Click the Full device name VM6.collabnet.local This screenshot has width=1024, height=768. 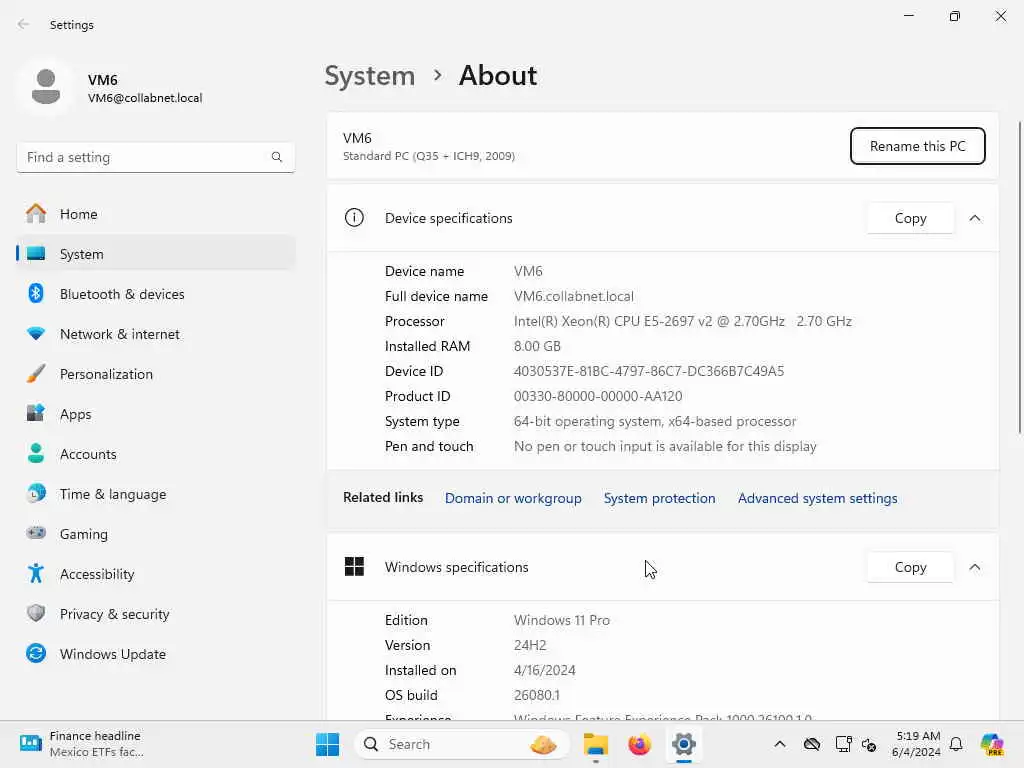pos(573,296)
